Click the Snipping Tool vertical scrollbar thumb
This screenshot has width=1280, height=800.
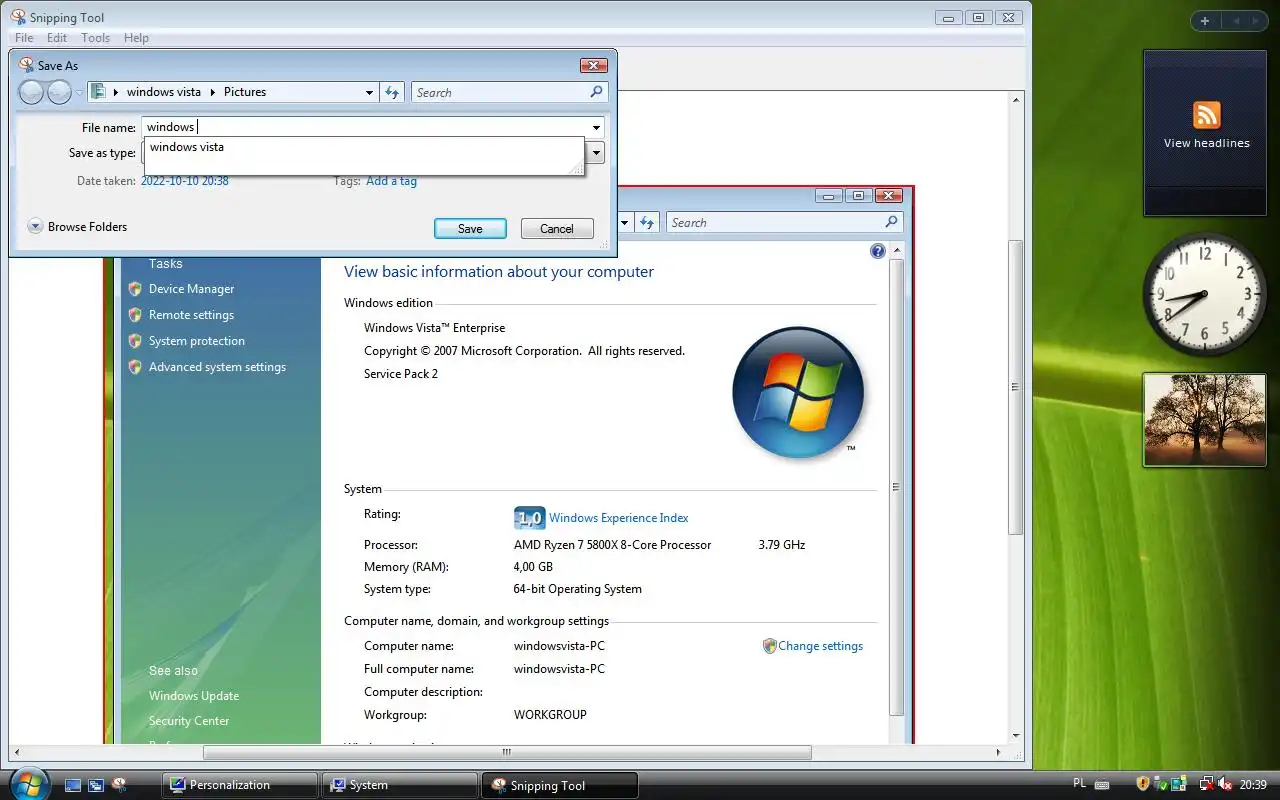tap(1016, 387)
